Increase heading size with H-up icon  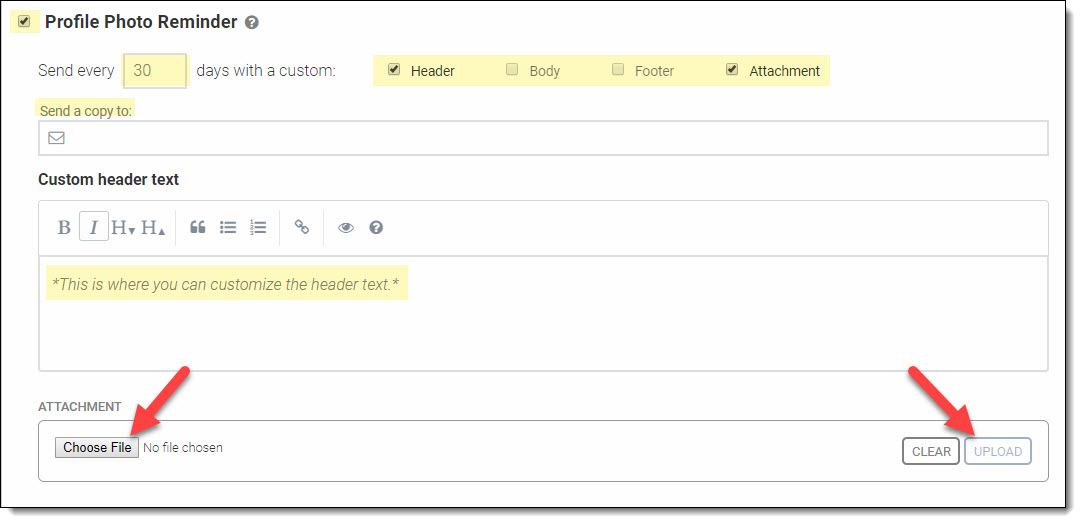(153, 228)
